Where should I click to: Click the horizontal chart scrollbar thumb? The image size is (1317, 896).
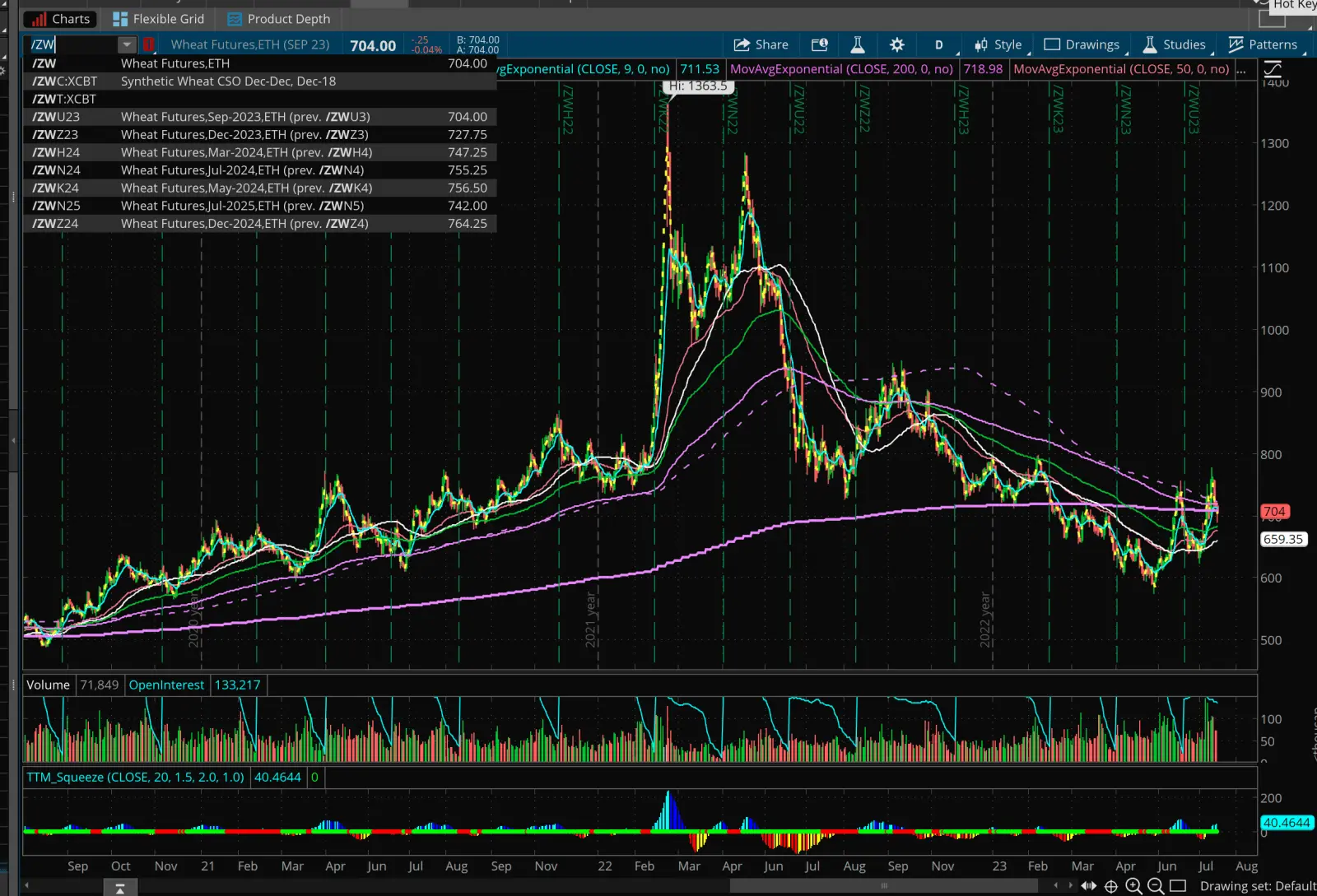884,886
